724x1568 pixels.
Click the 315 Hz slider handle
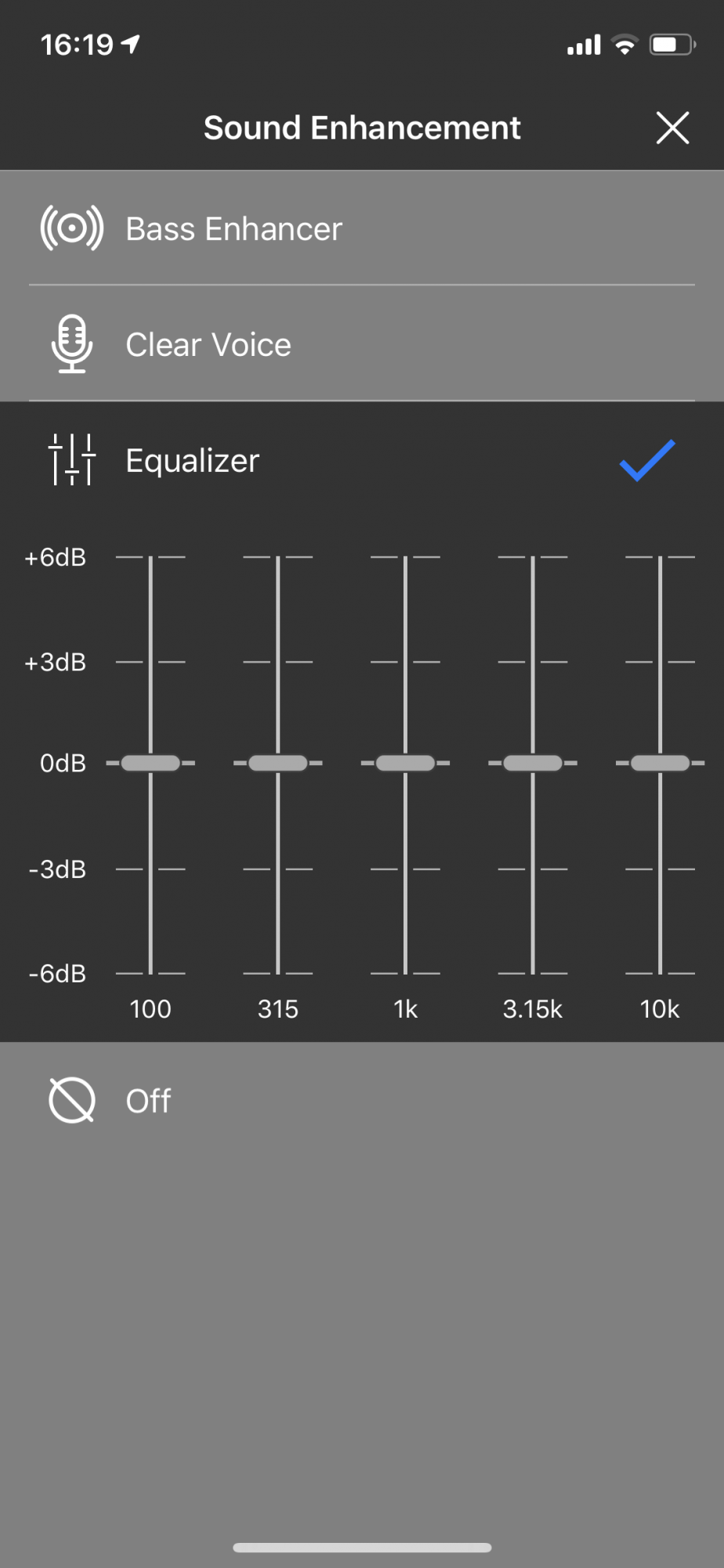[x=278, y=763]
